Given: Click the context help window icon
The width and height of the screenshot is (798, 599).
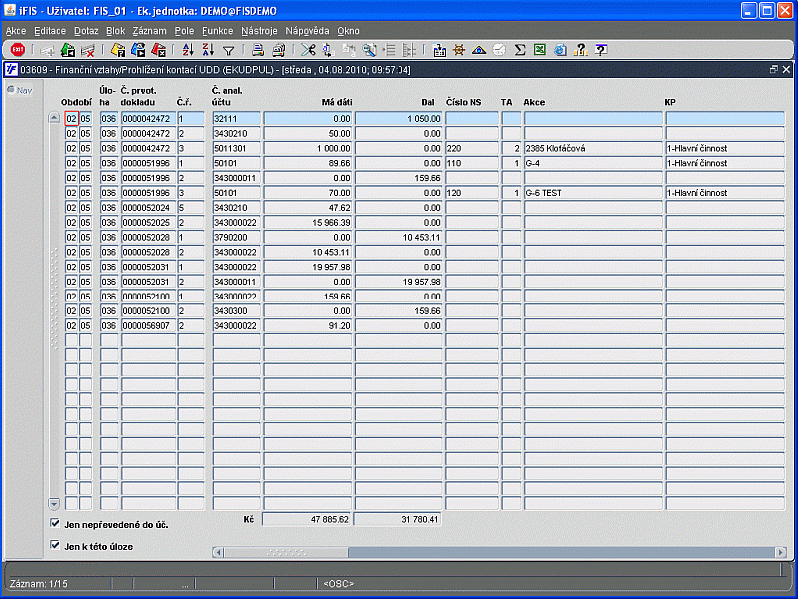Looking at the screenshot, I should tap(601, 50).
